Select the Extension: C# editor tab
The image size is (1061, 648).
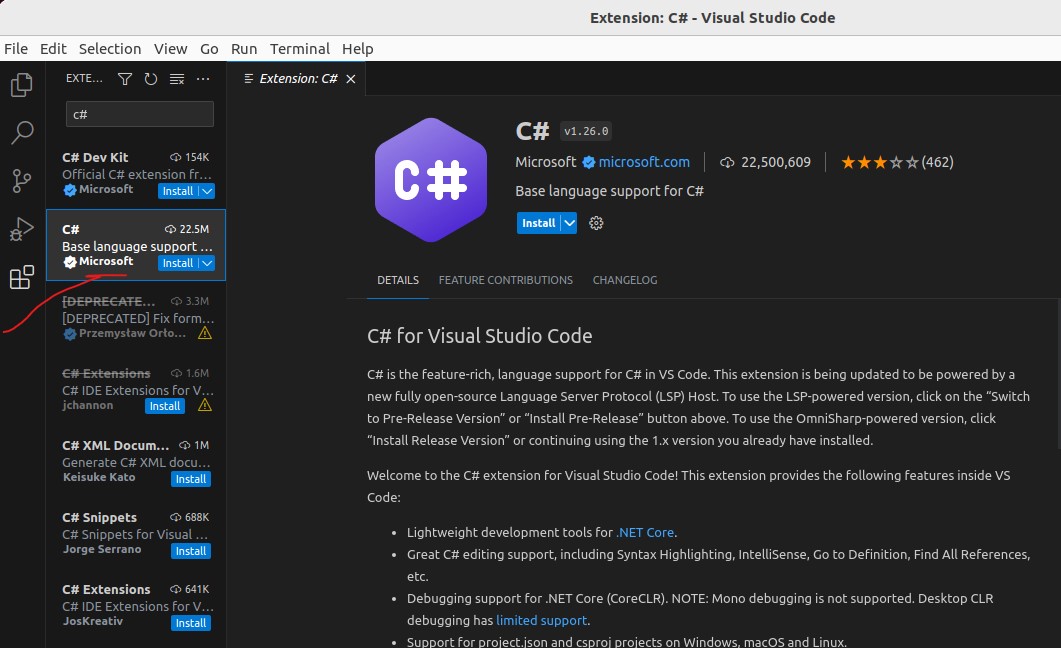[297, 79]
